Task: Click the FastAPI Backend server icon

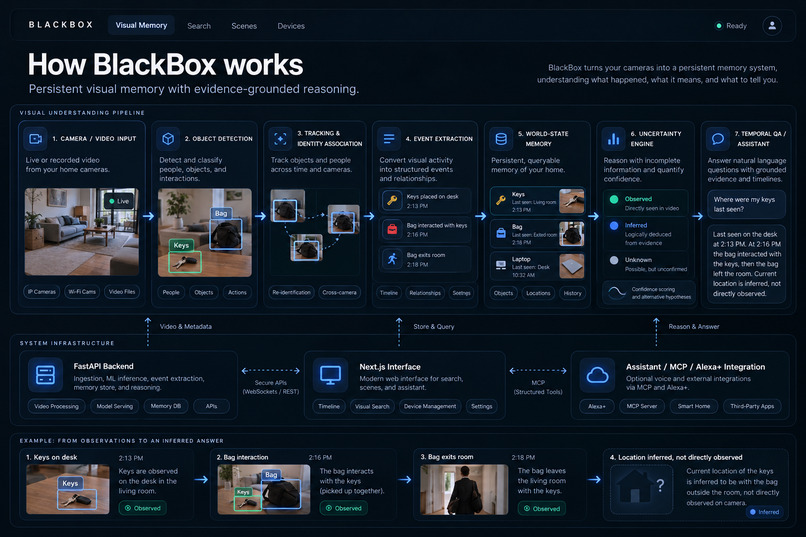Action: (45, 375)
